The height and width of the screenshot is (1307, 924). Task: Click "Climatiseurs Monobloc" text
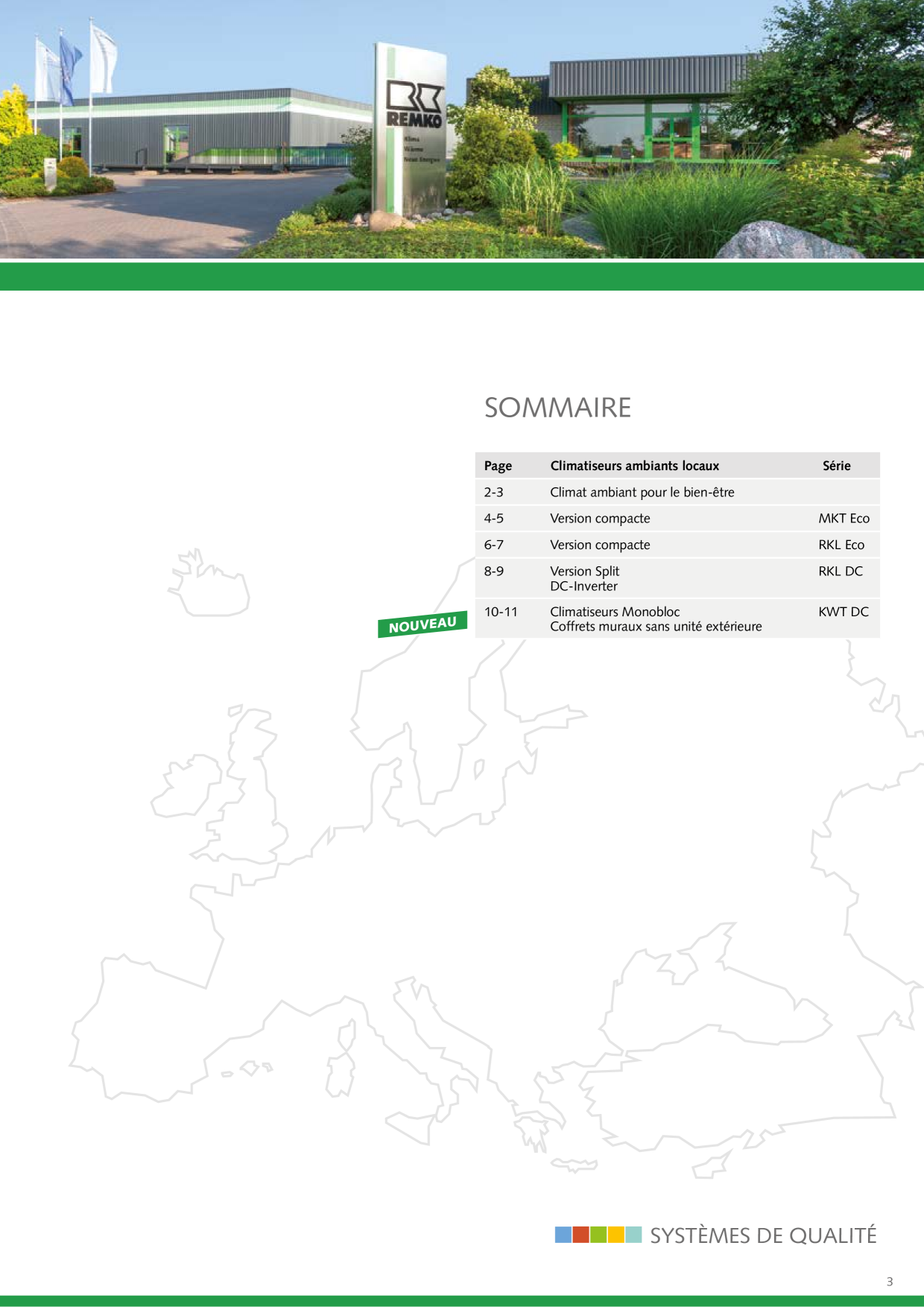coord(615,612)
